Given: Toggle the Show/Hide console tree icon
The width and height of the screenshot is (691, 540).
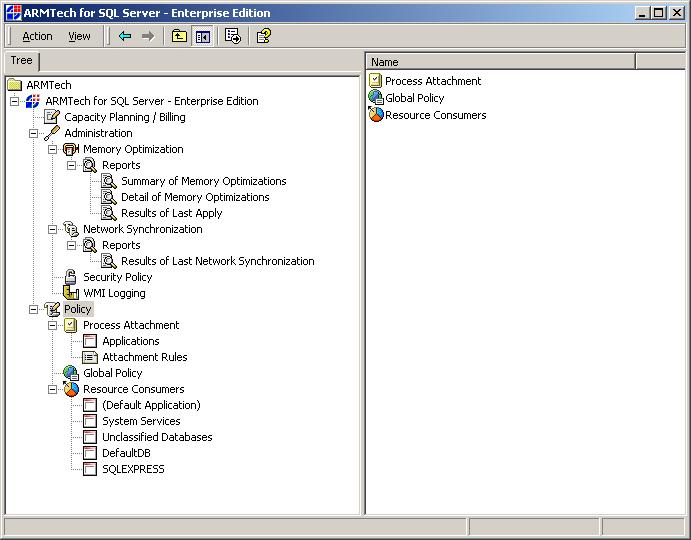Looking at the screenshot, I should (x=203, y=37).
